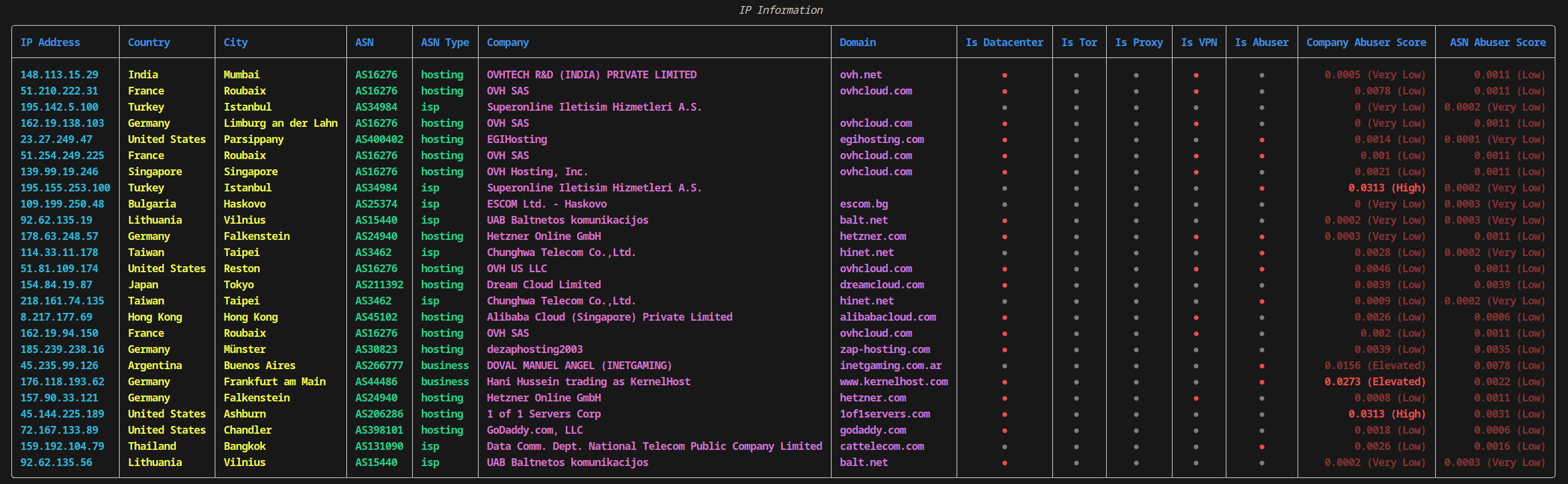
Task: Click company OVHTECH R&D (INDIA) PRIVATE LIMITED
Action: tap(592, 74)
